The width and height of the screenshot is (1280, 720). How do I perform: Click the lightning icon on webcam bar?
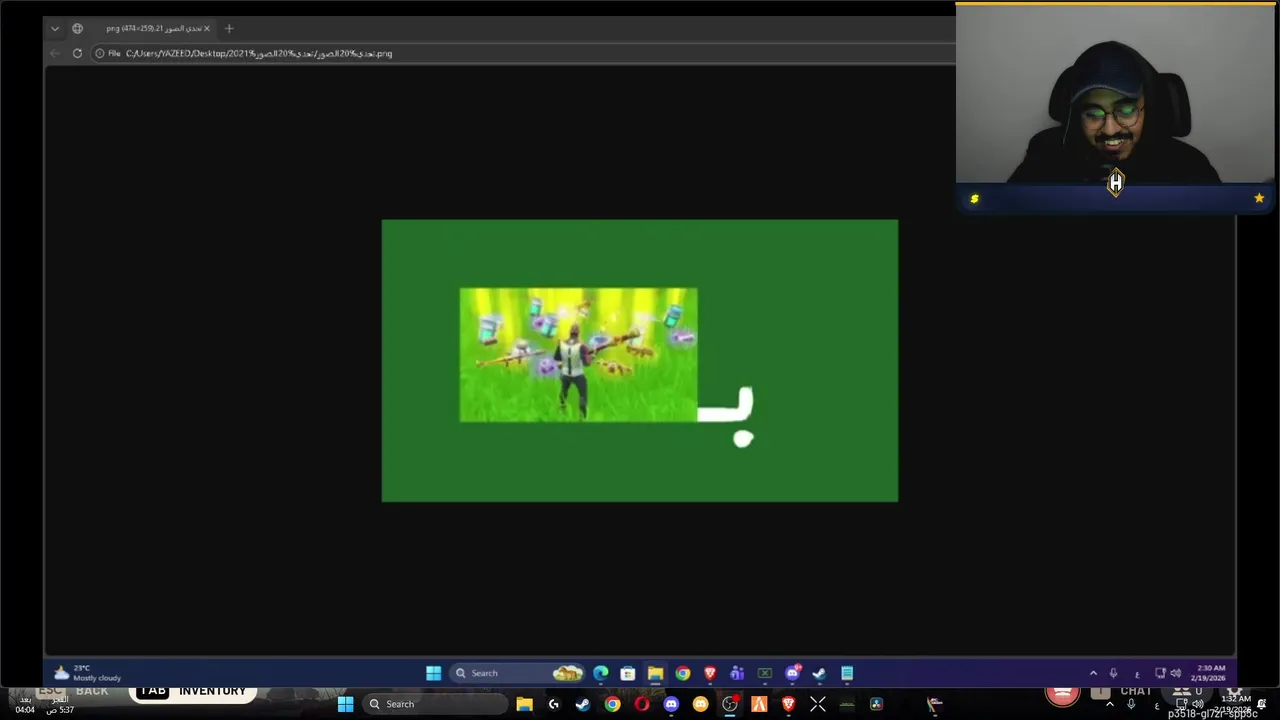click(x=974, y=199)
